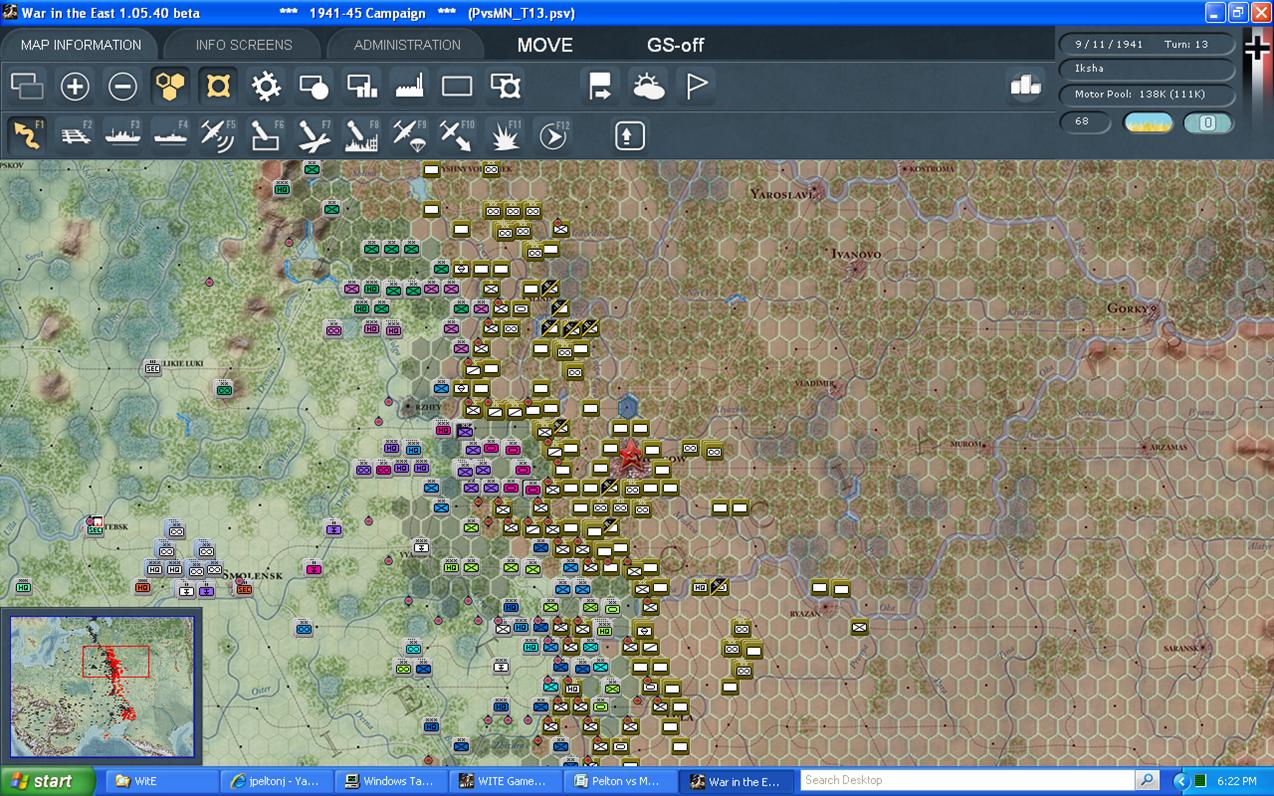1274x796 pixels.
Task: Click the pennant flag outline icon
Action: tap(696, 86)
